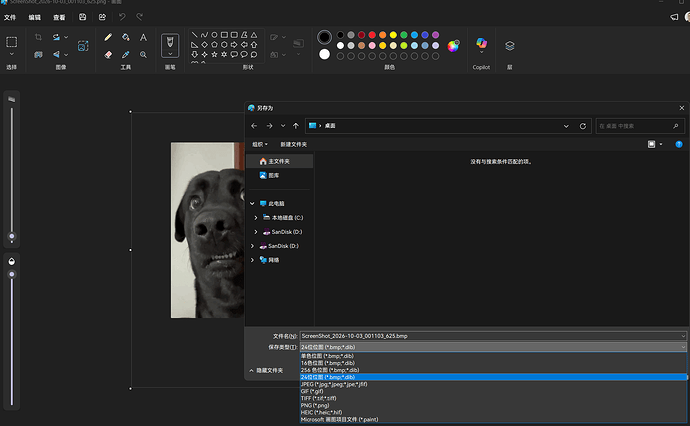
Task: Click 新建文件夹 button
Action: coord(294,144)
